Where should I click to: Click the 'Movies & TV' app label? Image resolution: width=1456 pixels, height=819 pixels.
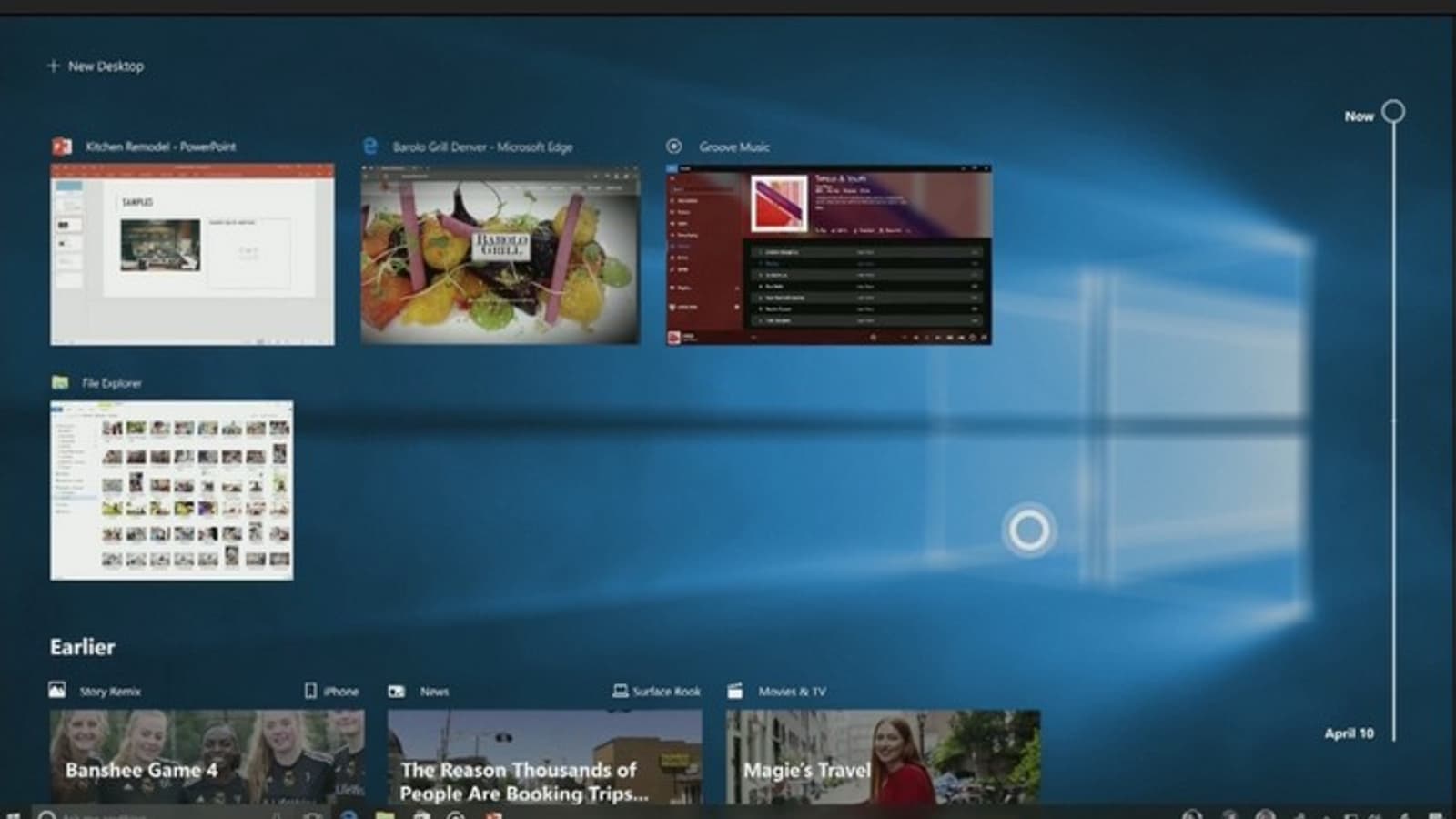(793, 692)
